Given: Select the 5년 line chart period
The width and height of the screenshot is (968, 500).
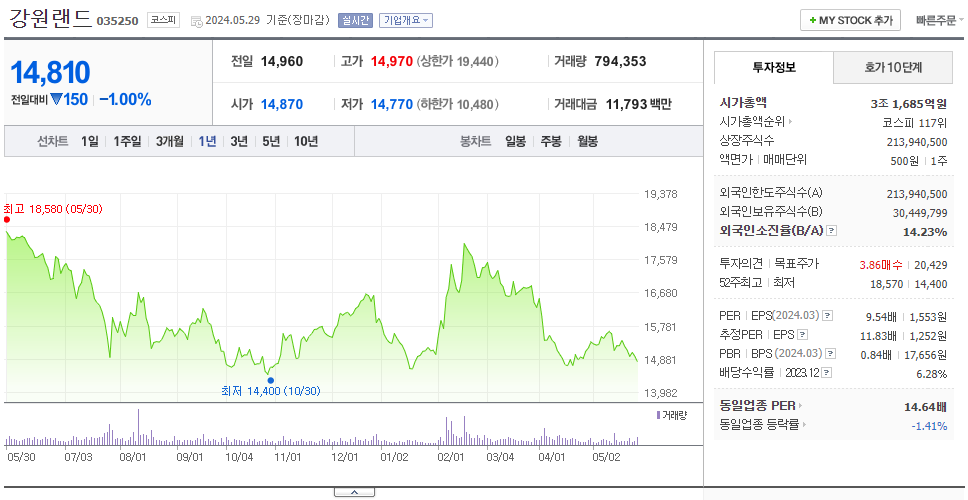Looking at the screenshot, I should pyautogui.click(x=271, y=141).
